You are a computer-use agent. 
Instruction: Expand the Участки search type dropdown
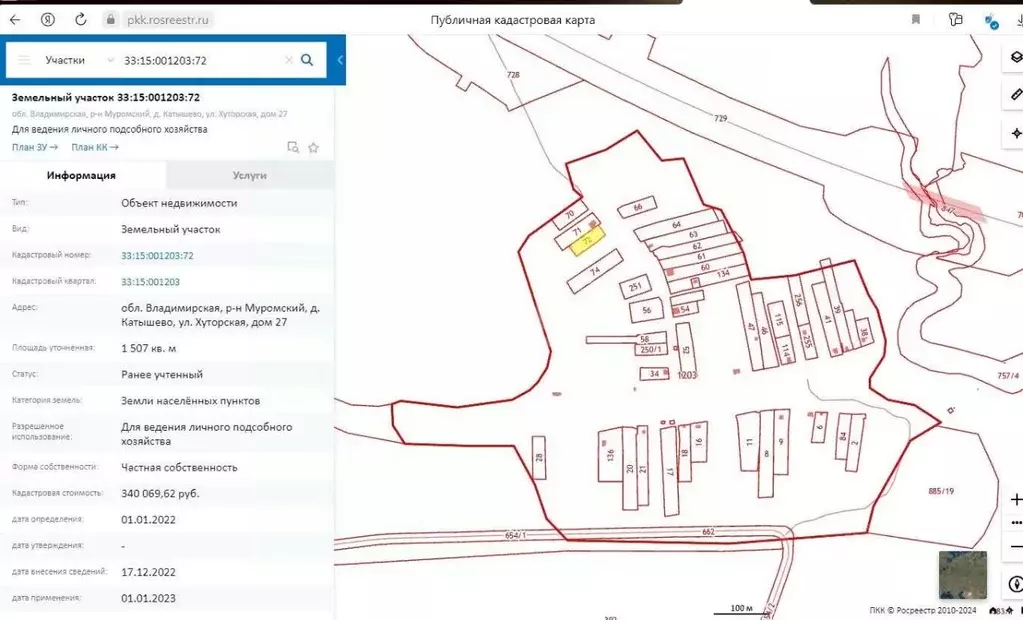tap(78, 60)
